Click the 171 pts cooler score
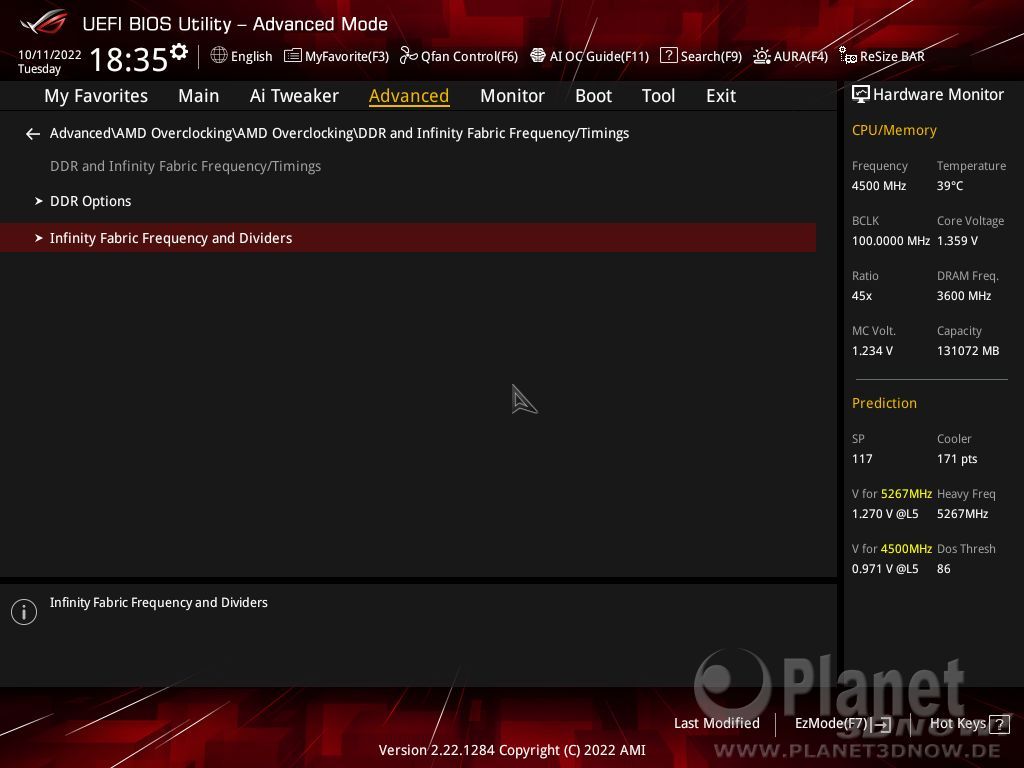Viewport: 1024px width, 768px height. [x=957, y=459]
